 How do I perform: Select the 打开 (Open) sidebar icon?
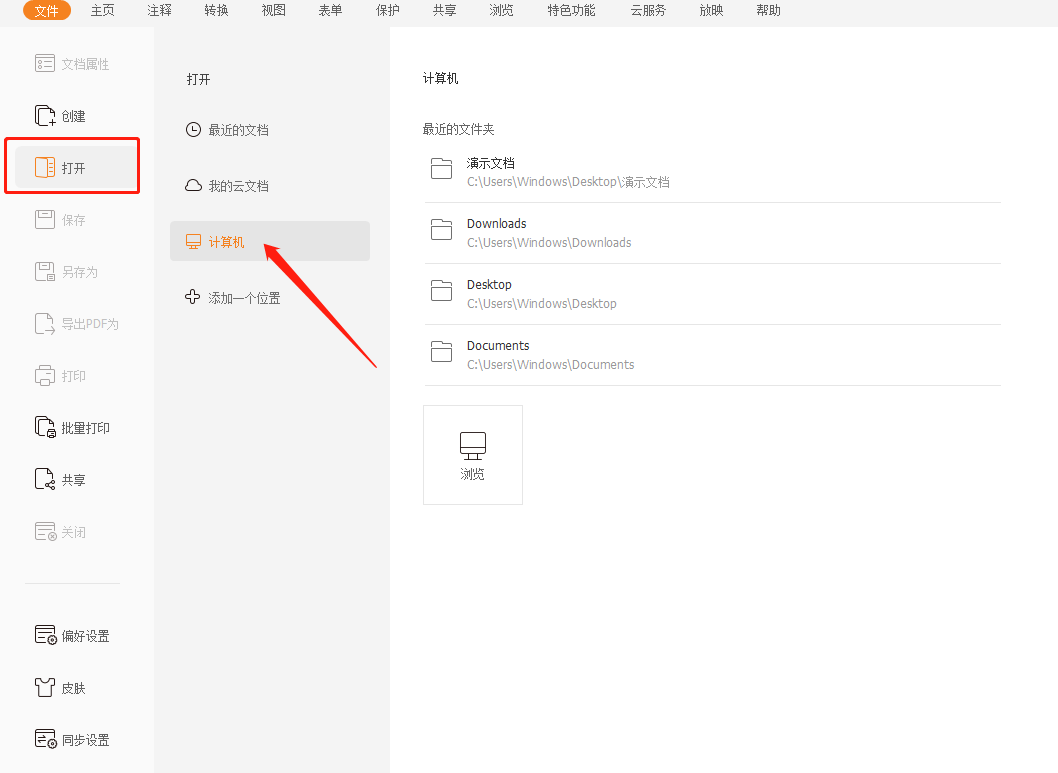coord(45,168)
